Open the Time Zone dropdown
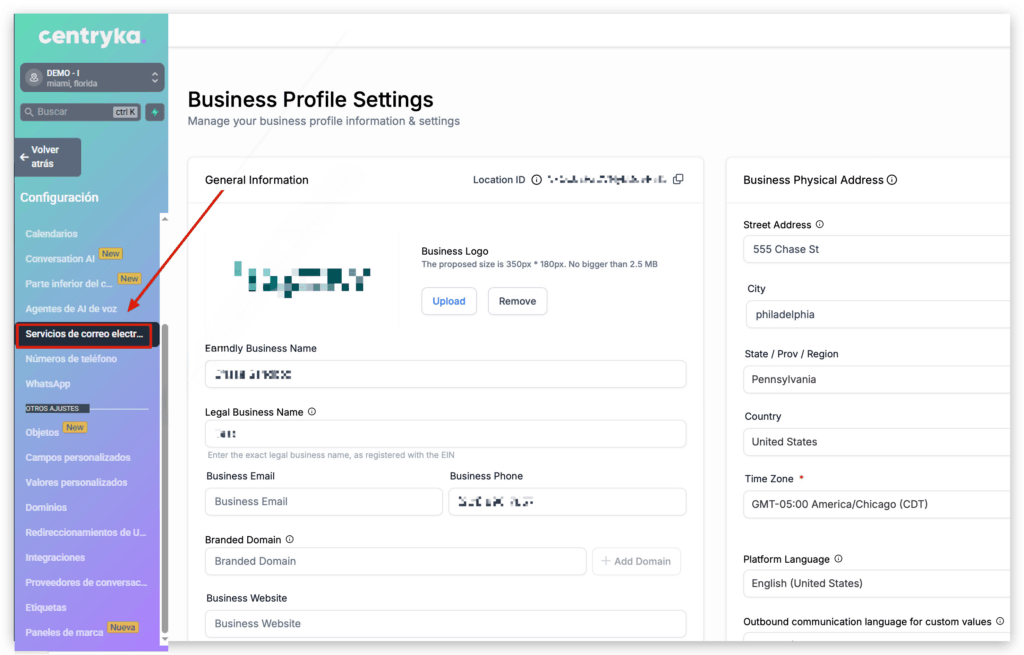The image size is (1024, 655). coord(880,504)
